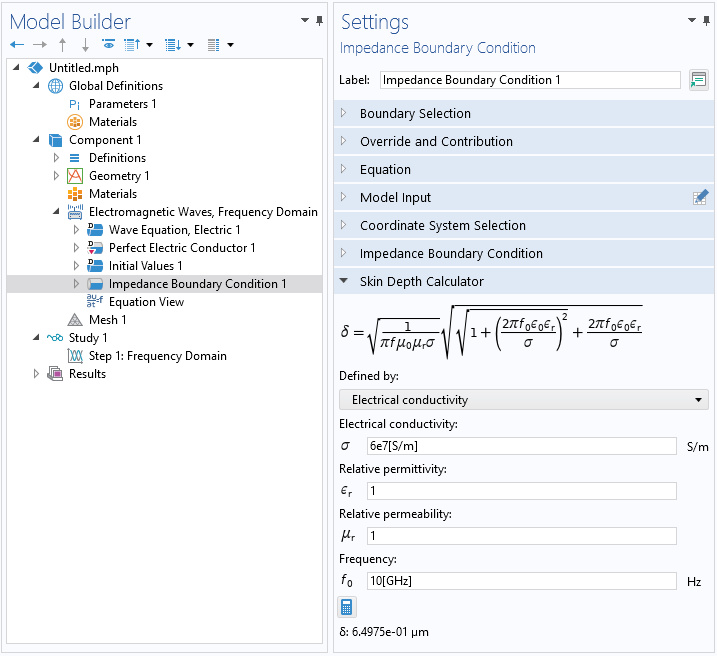The height and width of the screenshot is (656, 717).
Task: Expand the Override and Contribution section
Action: (x=343, y=141)
